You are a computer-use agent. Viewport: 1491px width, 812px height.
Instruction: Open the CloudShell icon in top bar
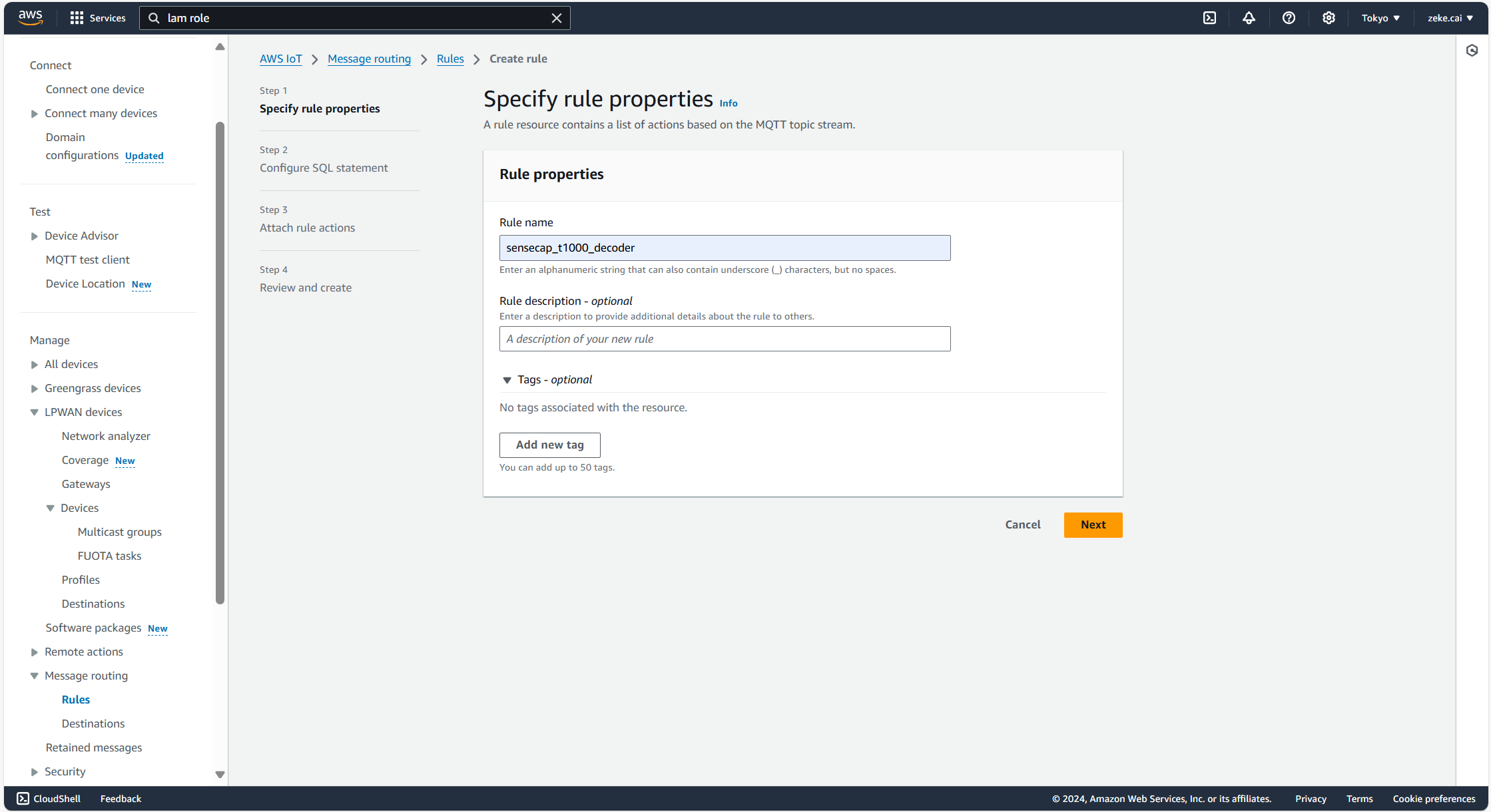pyautogui.click(x=1209, y=18)
